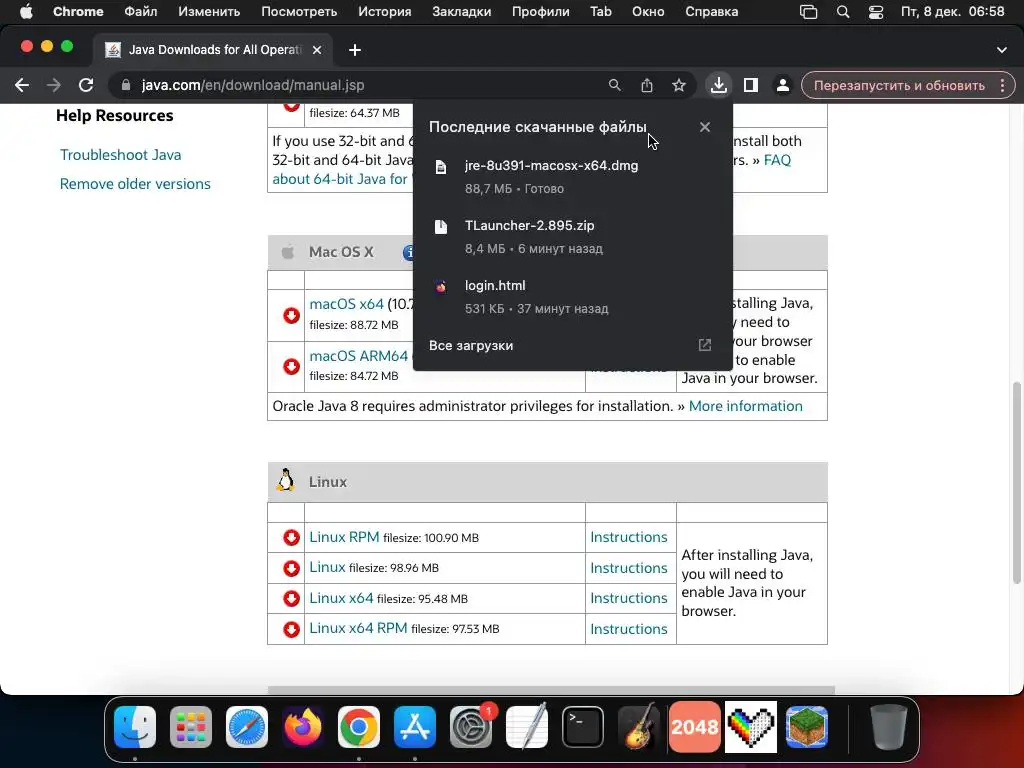Viewport: 1024px width, 768px height.
Task: Open Control Center in menu bar
Action: (x=876, y=12)
